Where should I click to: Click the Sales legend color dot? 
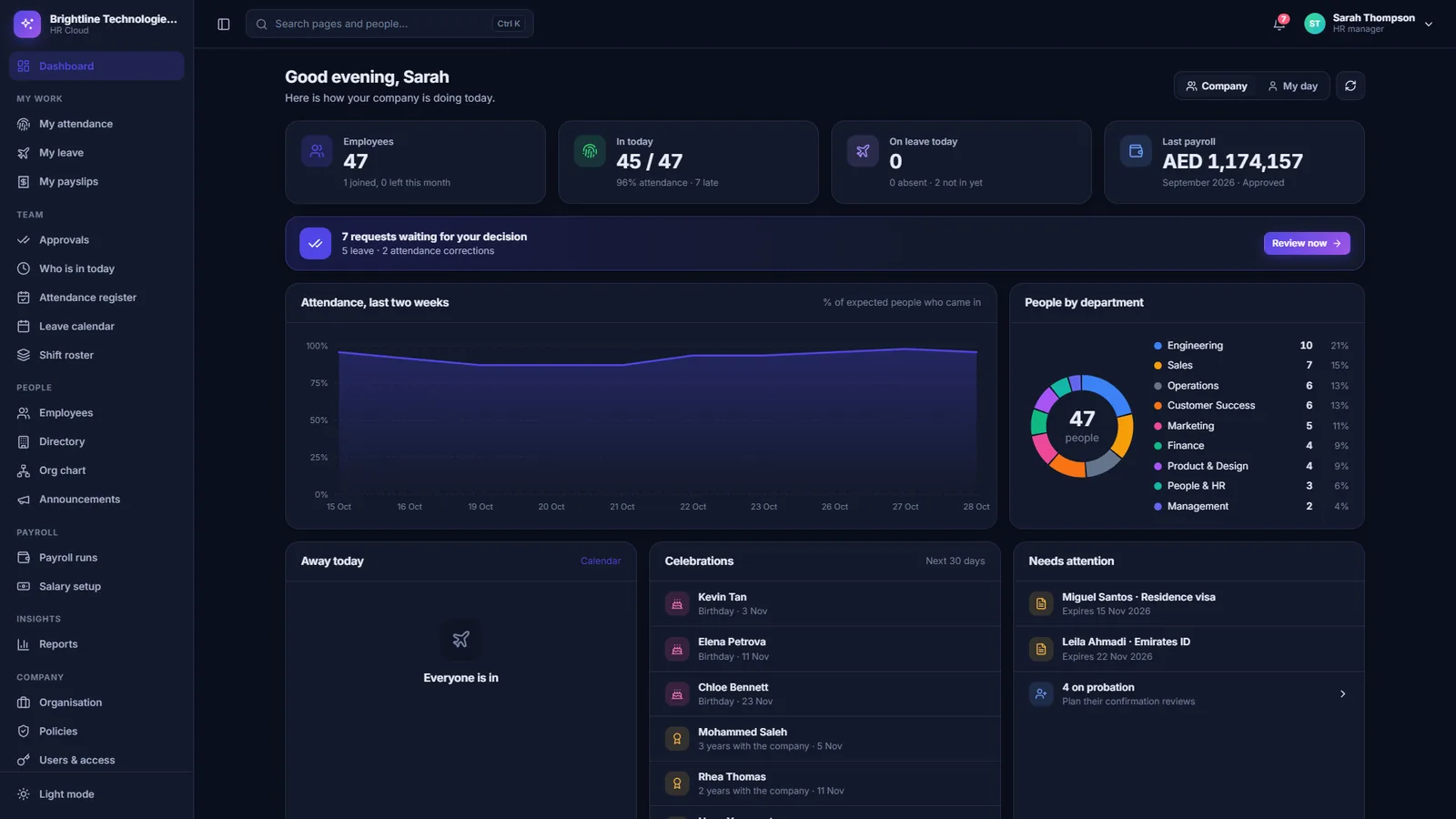click(1158, 366)
